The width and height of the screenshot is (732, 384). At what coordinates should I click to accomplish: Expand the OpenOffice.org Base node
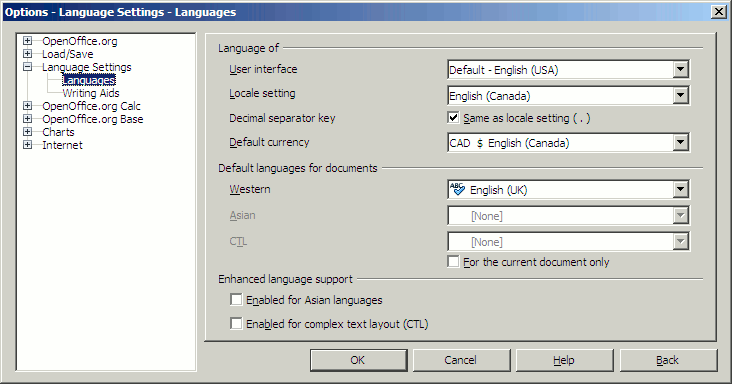coord(28,119)
